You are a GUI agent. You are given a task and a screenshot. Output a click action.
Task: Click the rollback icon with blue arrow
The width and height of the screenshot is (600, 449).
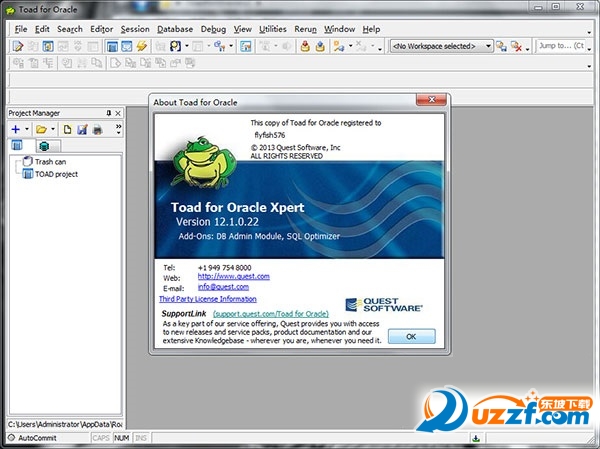click(x=320, y=46)
